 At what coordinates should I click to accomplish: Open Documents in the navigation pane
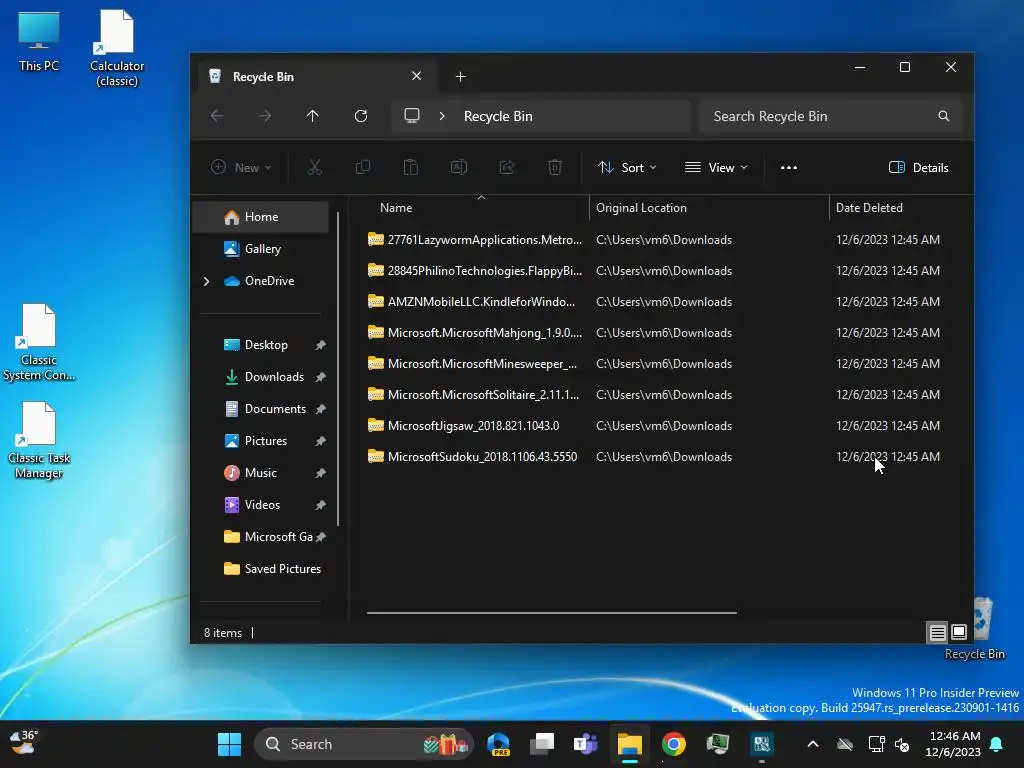point(261,409)
